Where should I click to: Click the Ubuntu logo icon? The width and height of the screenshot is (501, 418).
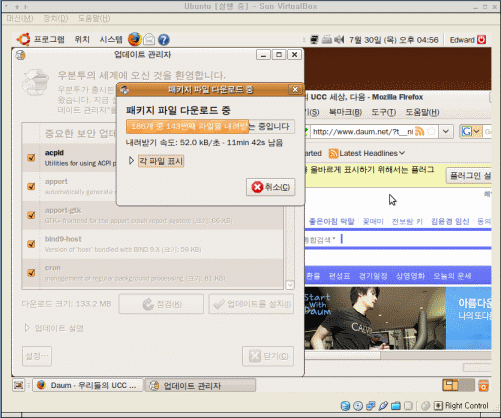coord(23,39)
